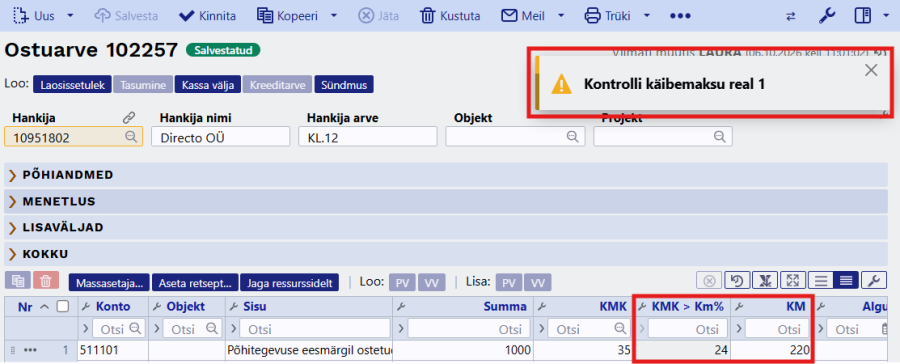Image resolution: width=900 pixels, height=364 pixels.
Task: Click the Sündmus create button
Action: (344, 85)
